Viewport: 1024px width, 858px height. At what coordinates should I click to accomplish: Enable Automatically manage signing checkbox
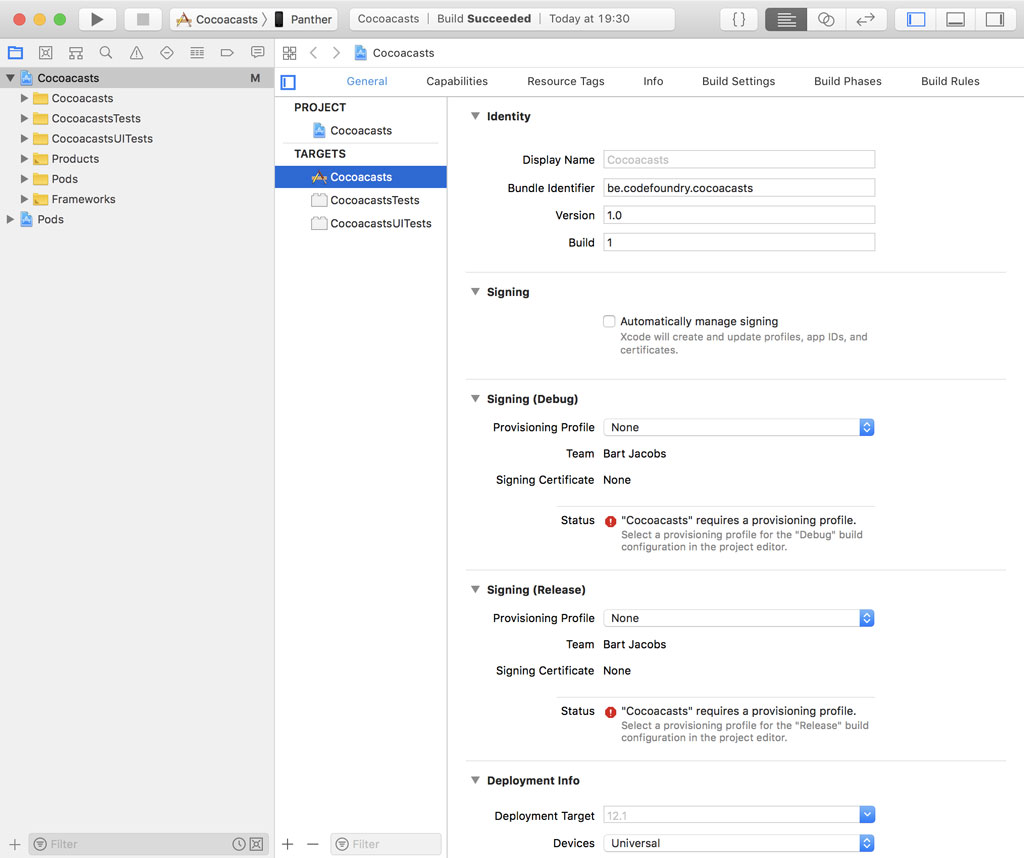coord(609,322)
